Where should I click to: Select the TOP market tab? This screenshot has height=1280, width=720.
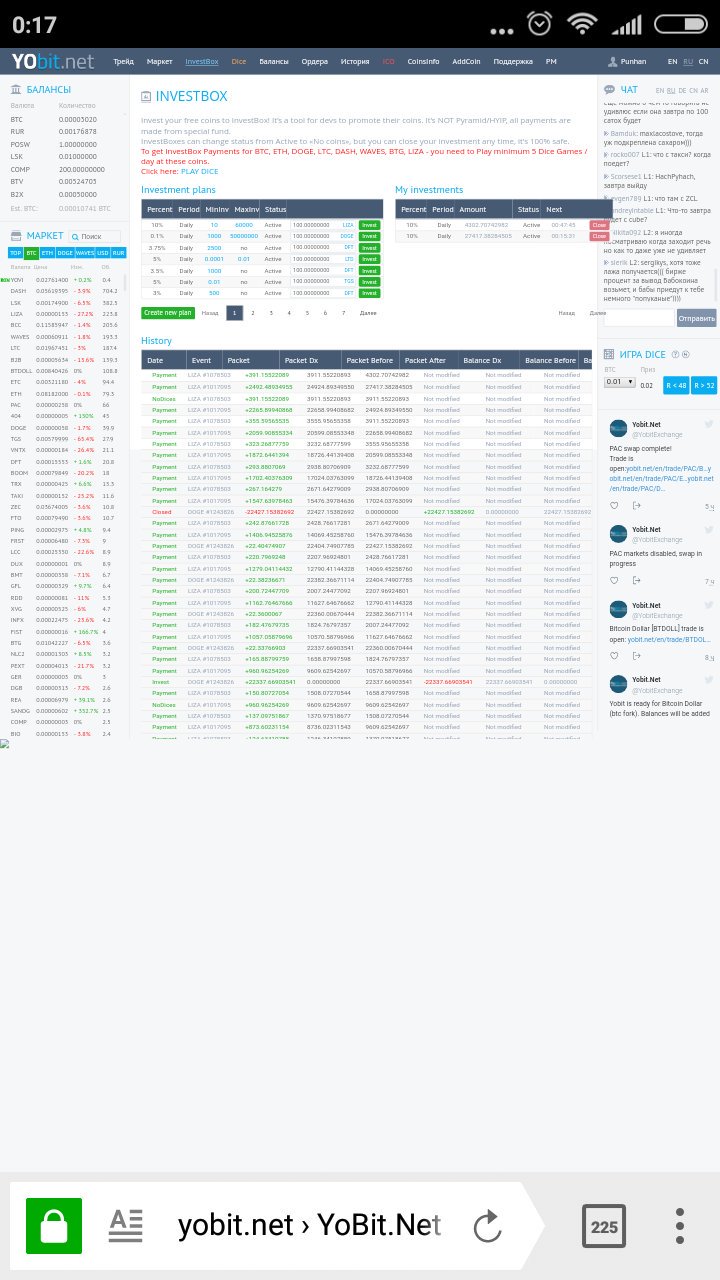point(17,253)
